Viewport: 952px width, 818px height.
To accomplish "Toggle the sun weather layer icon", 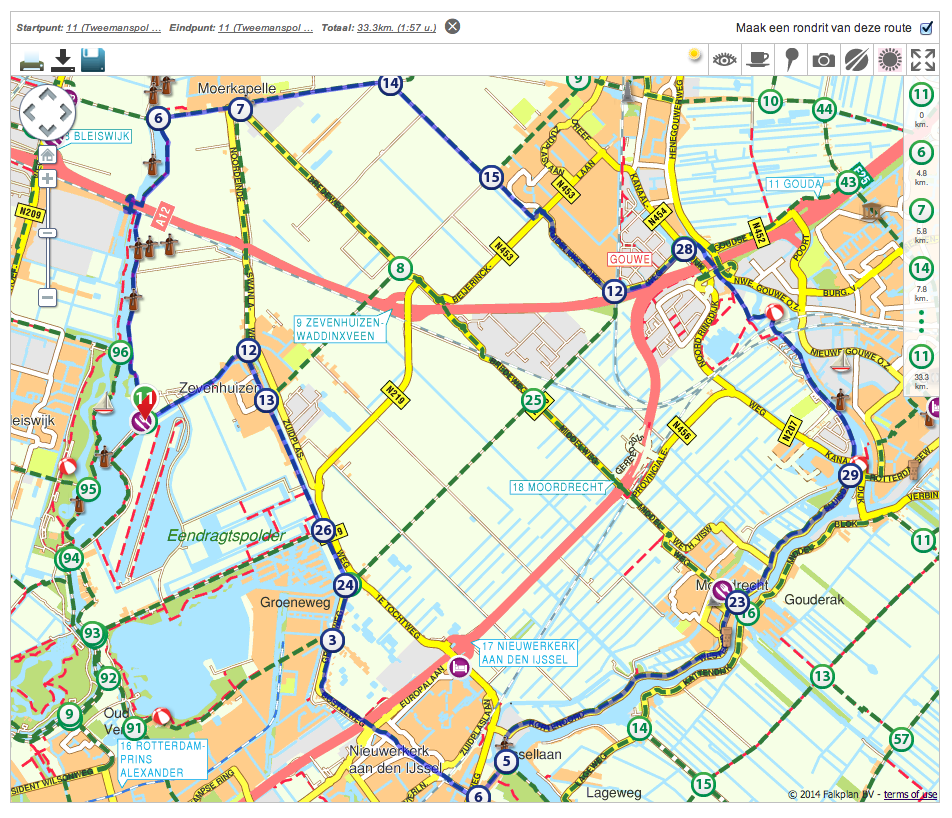I will pyautogui.click(x=694, y=56).
